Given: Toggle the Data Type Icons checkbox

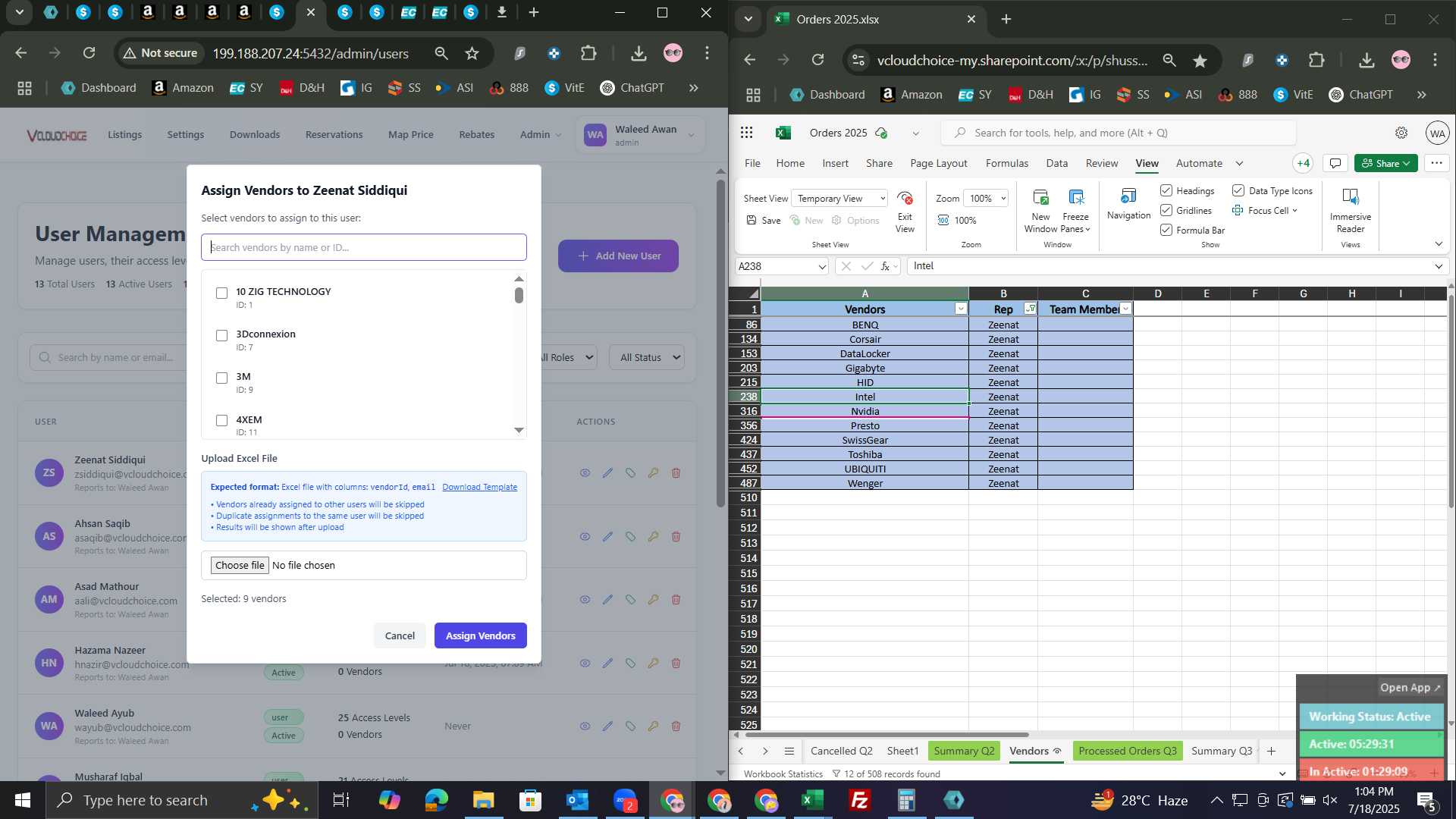Looking at the screenshot, I should (x=1238, y=190).
